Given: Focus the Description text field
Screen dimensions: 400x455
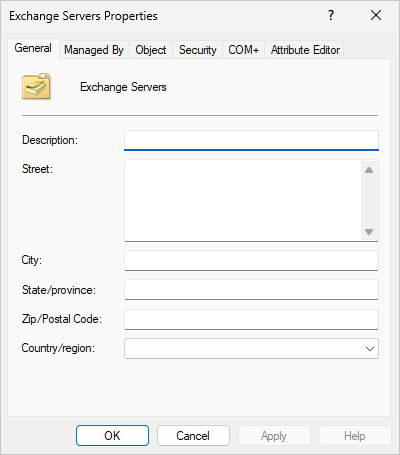Looking at the screenshot, I should click(x=251, y=140).
